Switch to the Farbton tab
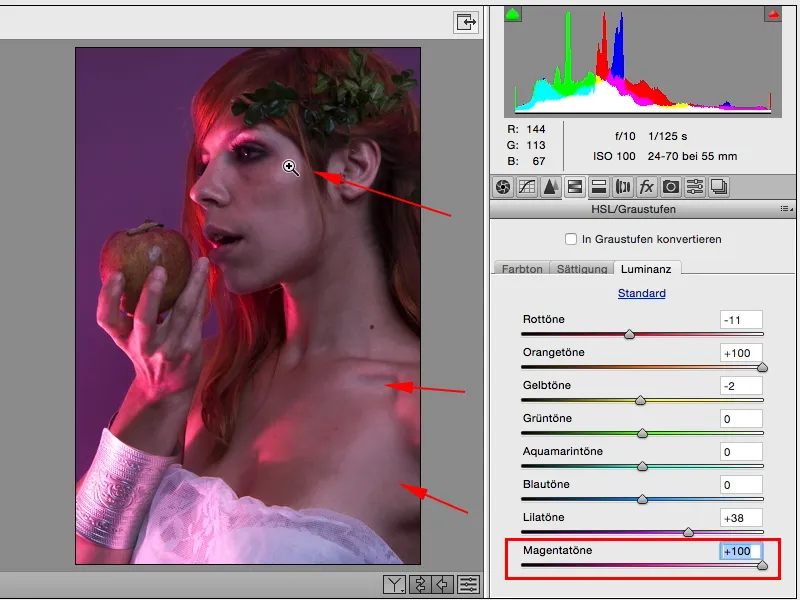Viewport: 800px width, 600px height. coord(522,269)
